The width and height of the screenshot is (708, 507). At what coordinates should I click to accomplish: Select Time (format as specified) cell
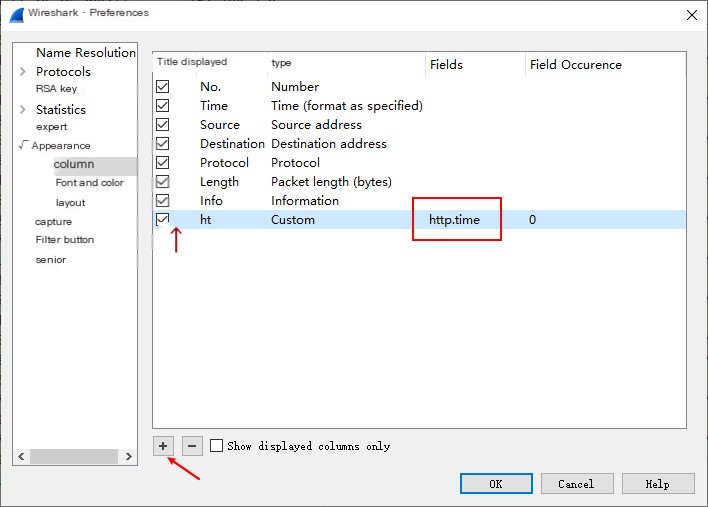347,106
